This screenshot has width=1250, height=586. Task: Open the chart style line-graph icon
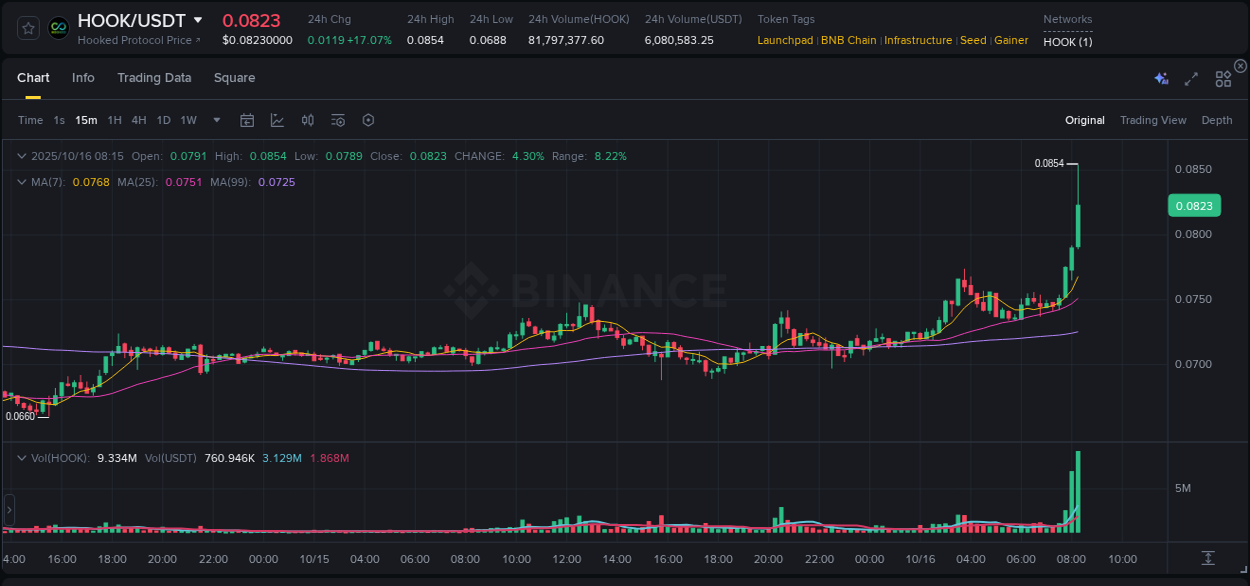click(275, 120)
